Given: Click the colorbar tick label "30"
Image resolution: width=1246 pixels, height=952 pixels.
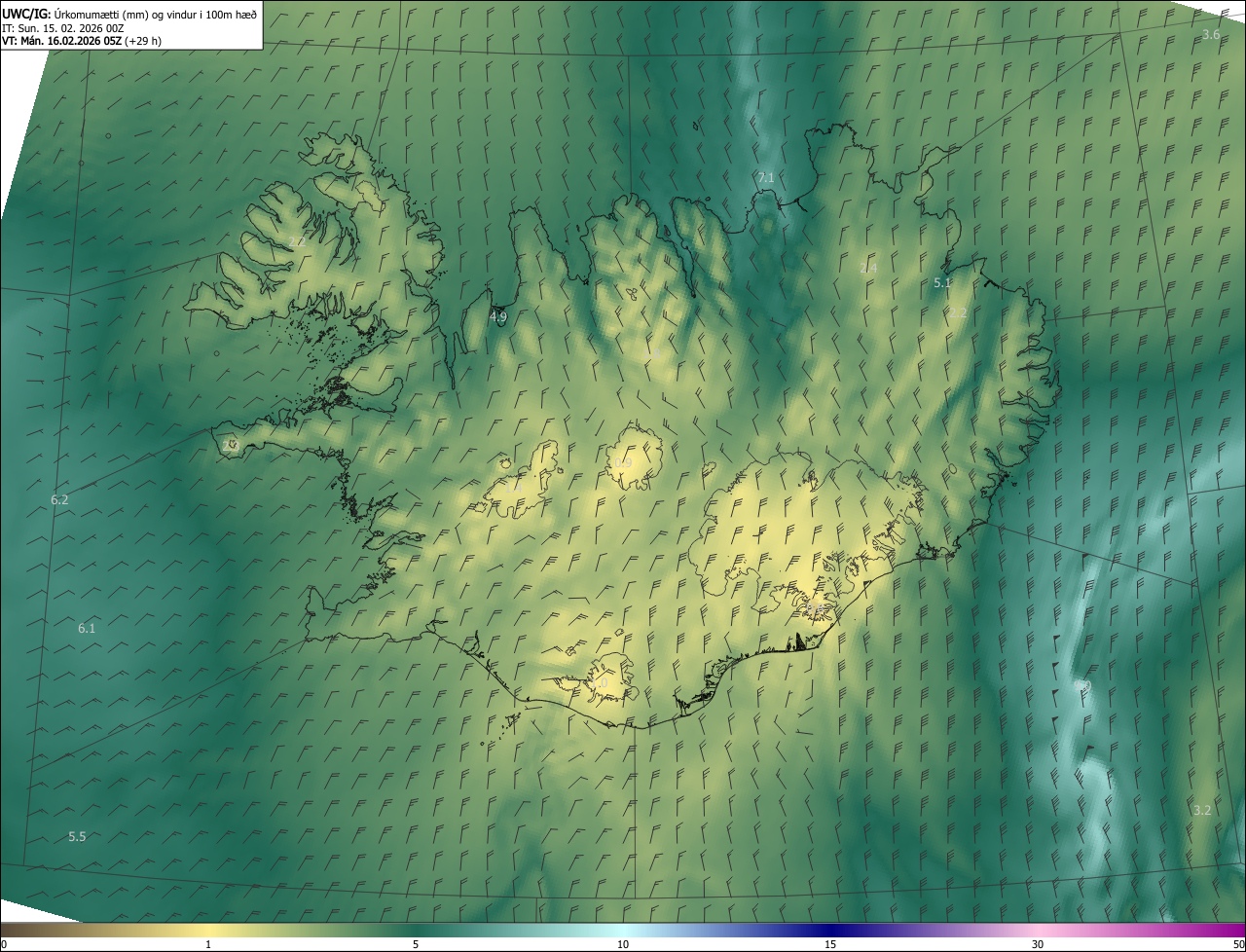Looking at the screenshot, I should coord(1038,945).
